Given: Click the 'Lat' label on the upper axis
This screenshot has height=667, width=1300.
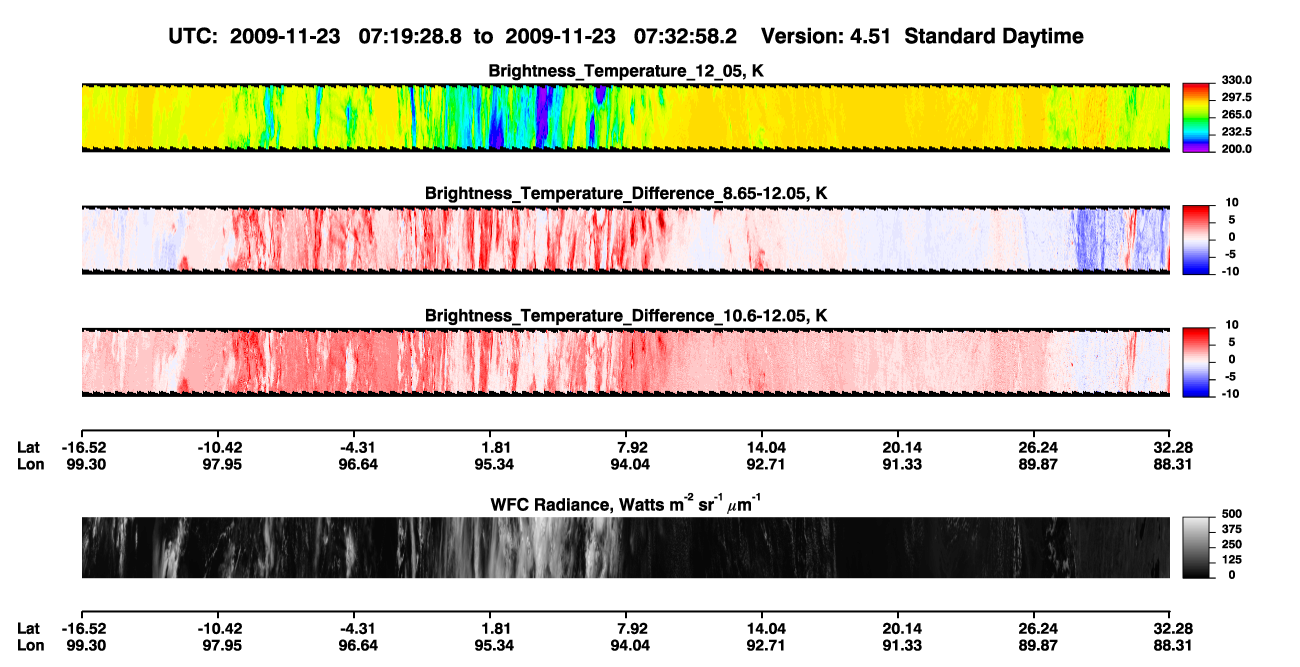Looking at the screenshot, I should pos(28,448).
